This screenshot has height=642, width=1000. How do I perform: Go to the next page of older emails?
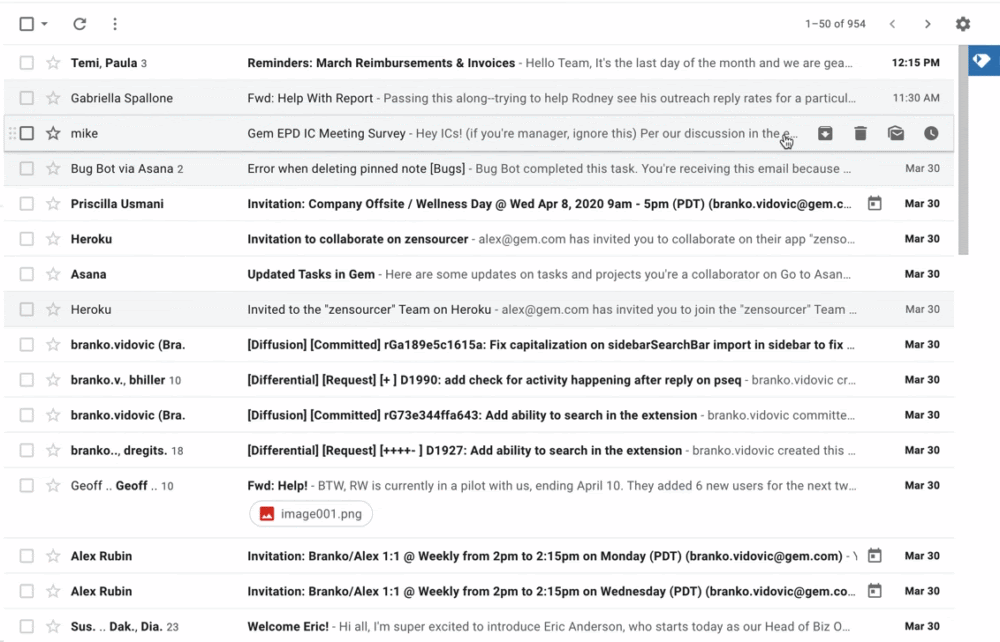click(x=928, y=24)
